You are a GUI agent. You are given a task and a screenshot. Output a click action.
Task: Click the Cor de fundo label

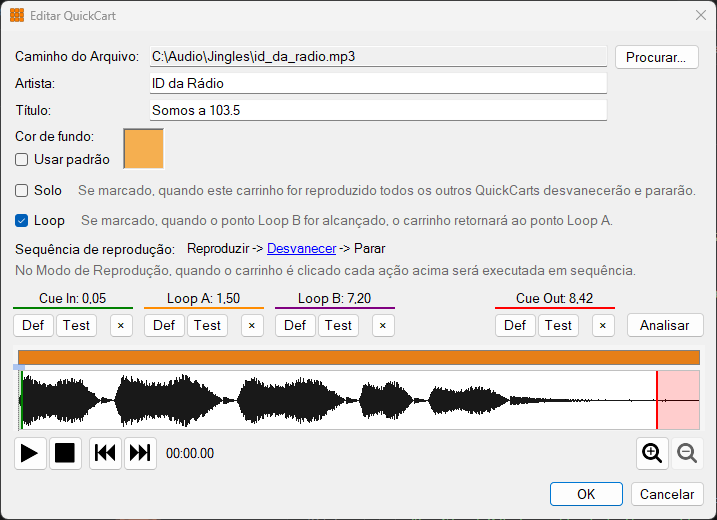(x=54, y=136)
